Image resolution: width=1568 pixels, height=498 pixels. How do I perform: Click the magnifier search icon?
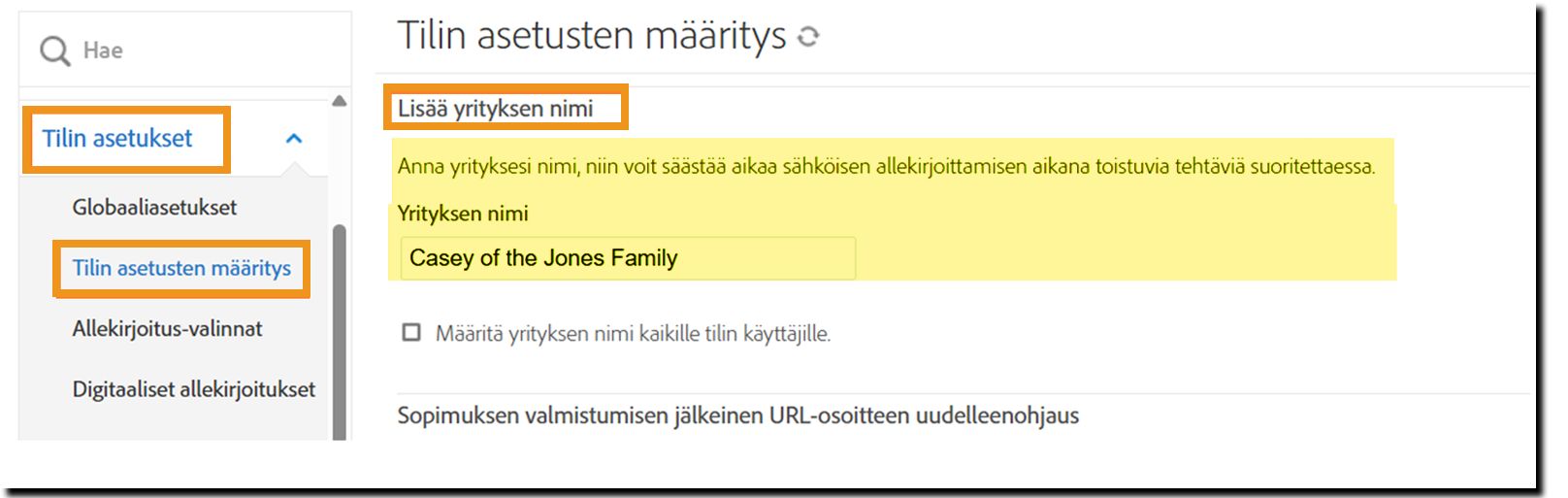(x=55, y=50)
